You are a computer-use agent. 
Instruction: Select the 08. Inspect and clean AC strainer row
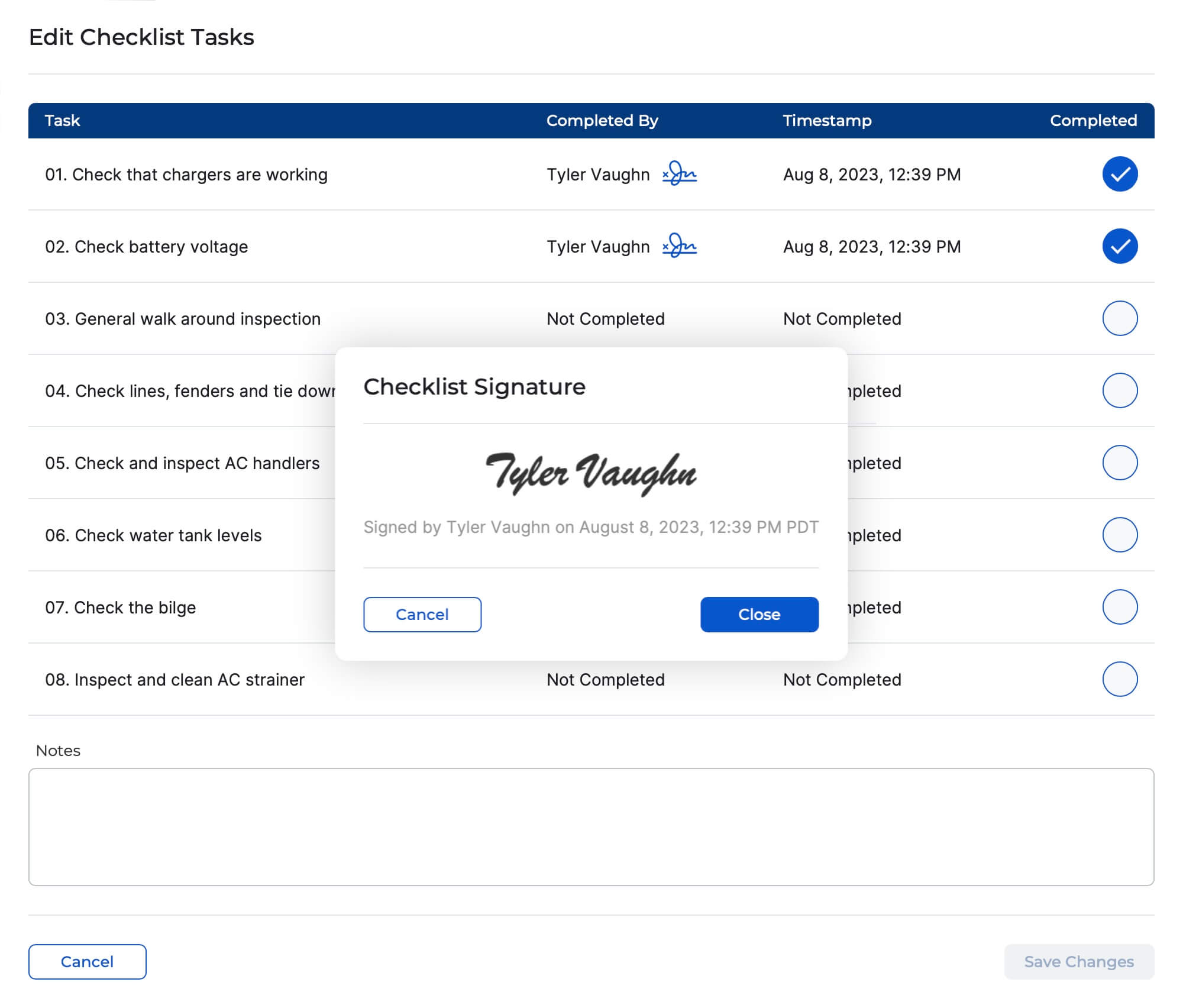[x=174, y=680]
